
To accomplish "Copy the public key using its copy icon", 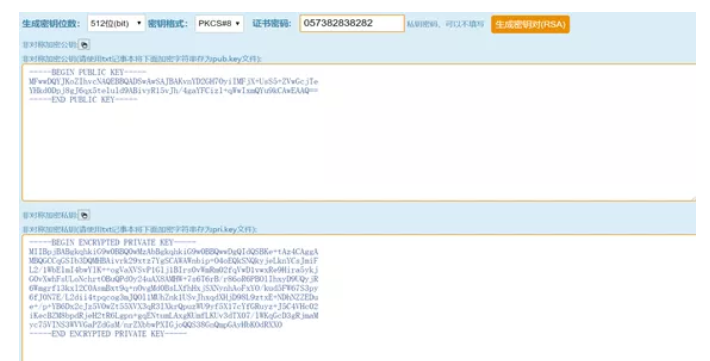I will (x=84, y=44).
